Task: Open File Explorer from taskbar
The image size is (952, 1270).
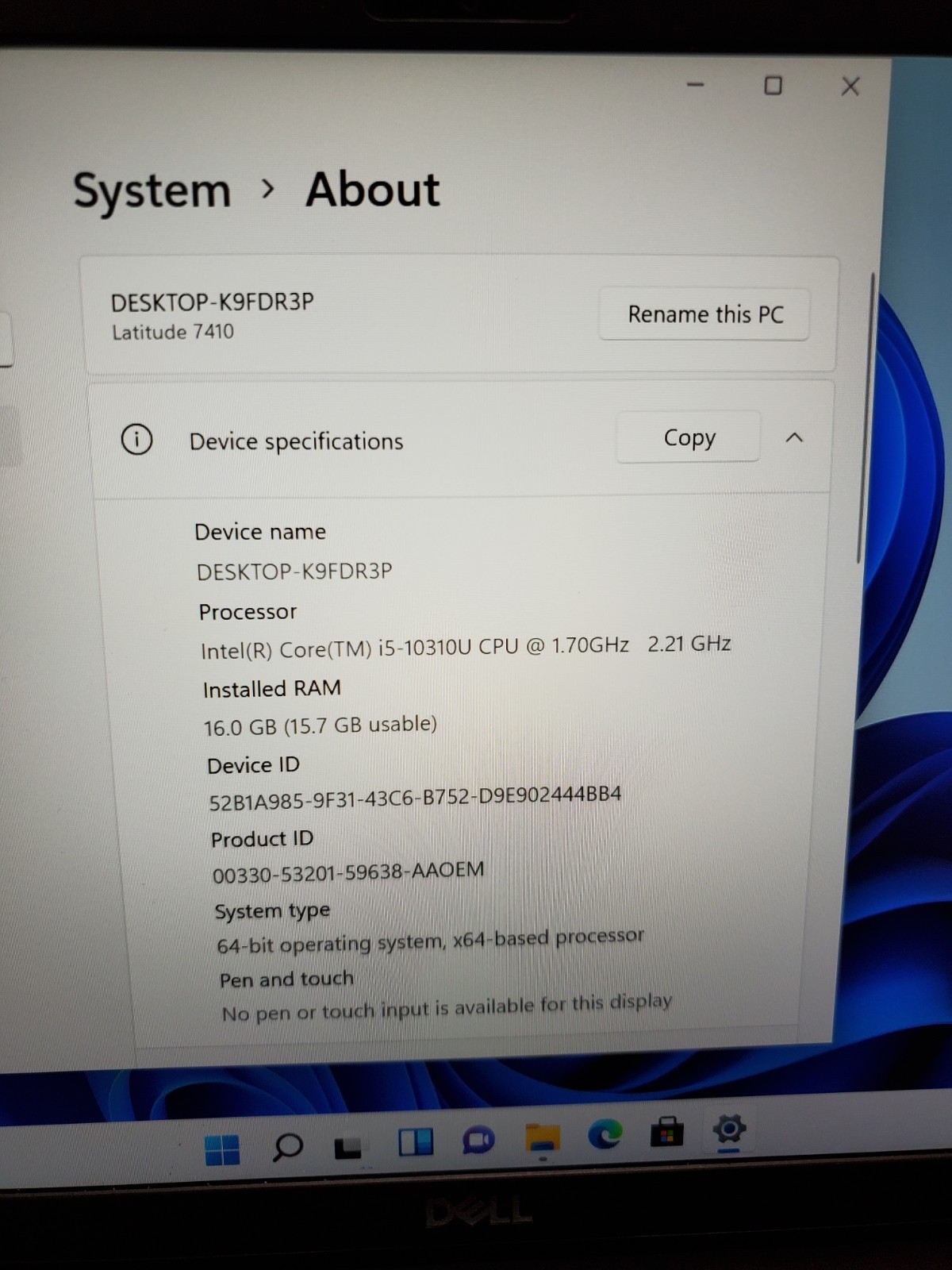Action: tap(543, 1139)
